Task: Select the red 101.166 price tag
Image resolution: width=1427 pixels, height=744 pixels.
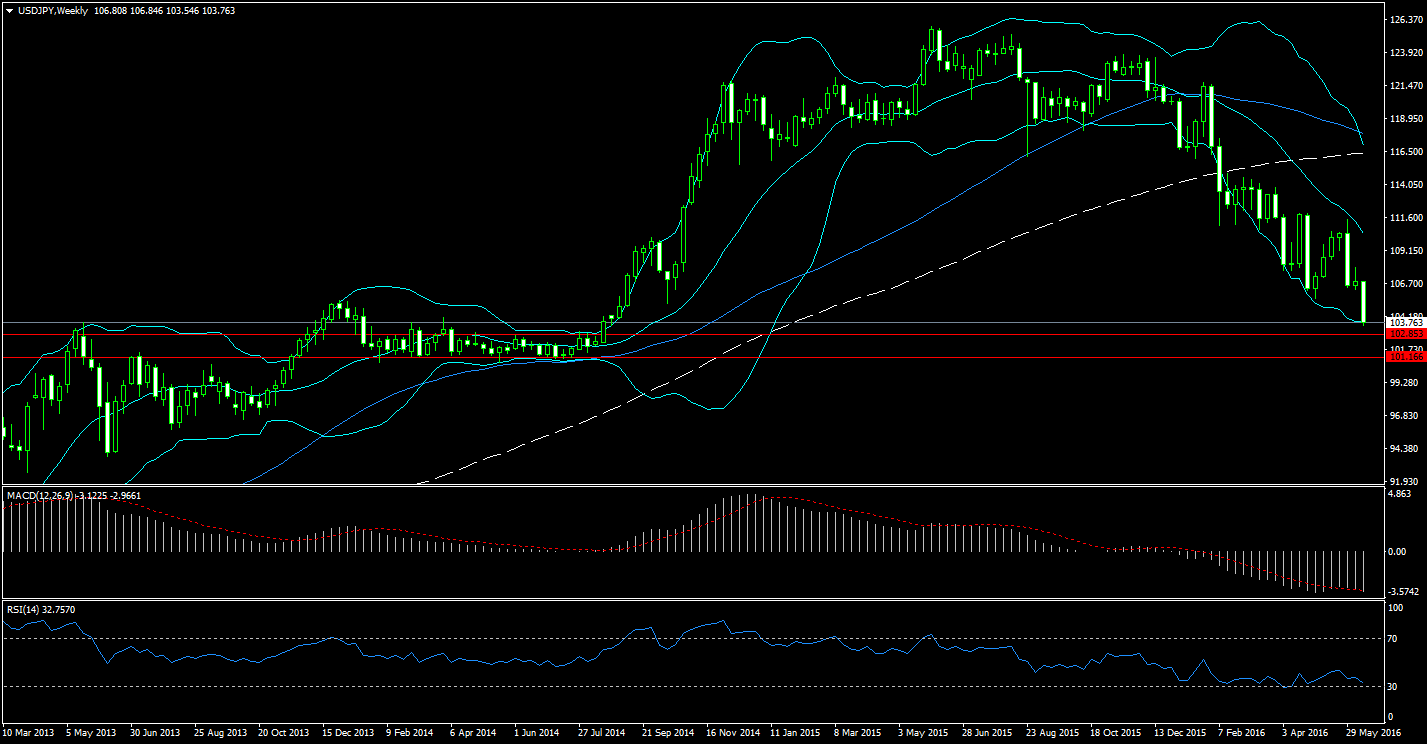Action: coord(1405,357)
